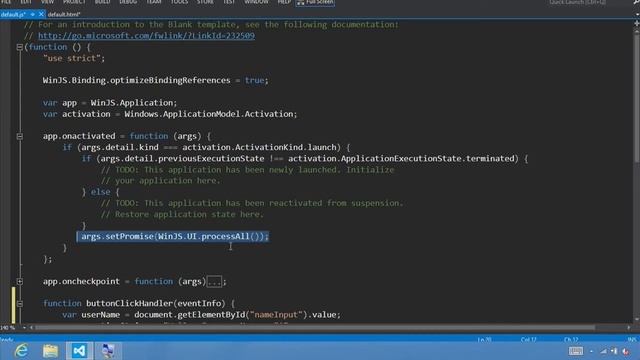This screenshot has height=360, width=640.
Task: Exit Full Screen mode button
Action: (x=315, y=2)
